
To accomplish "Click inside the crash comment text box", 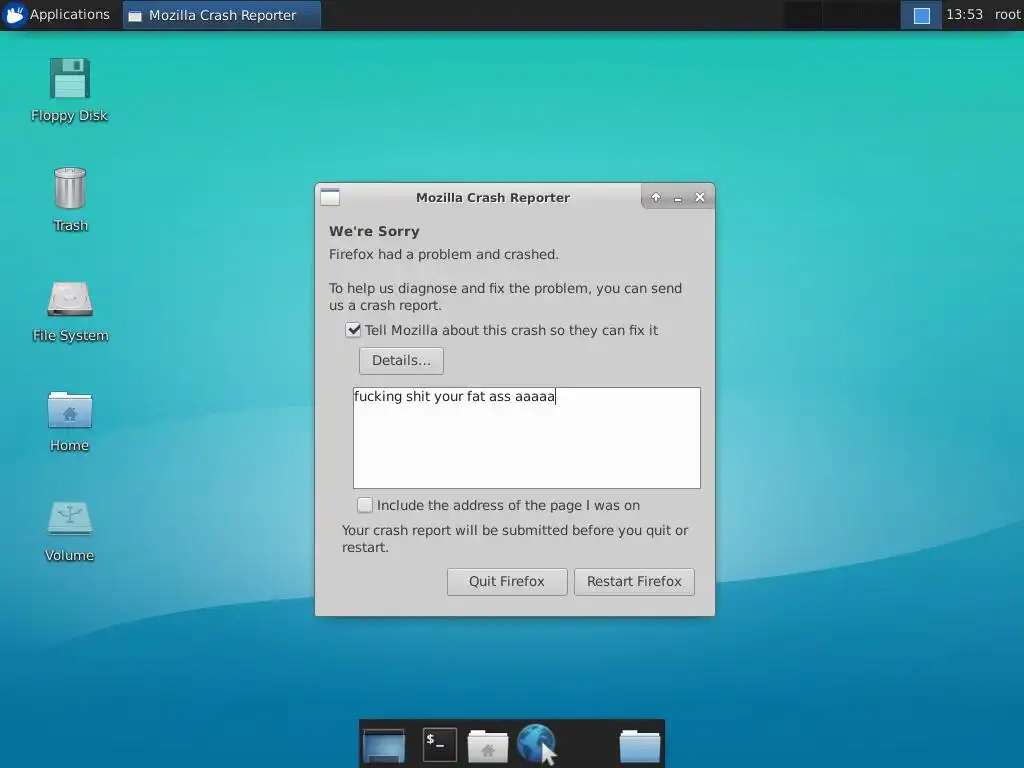I will [x=526, y=438].
